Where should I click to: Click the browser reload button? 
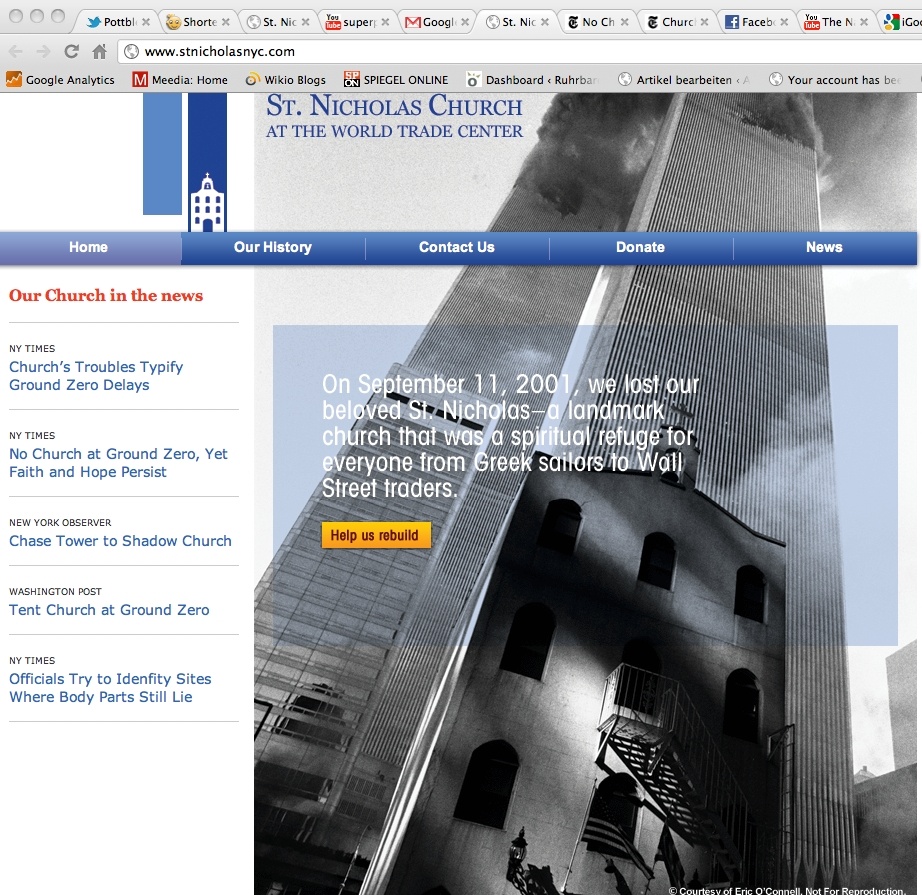pos(71,52)
